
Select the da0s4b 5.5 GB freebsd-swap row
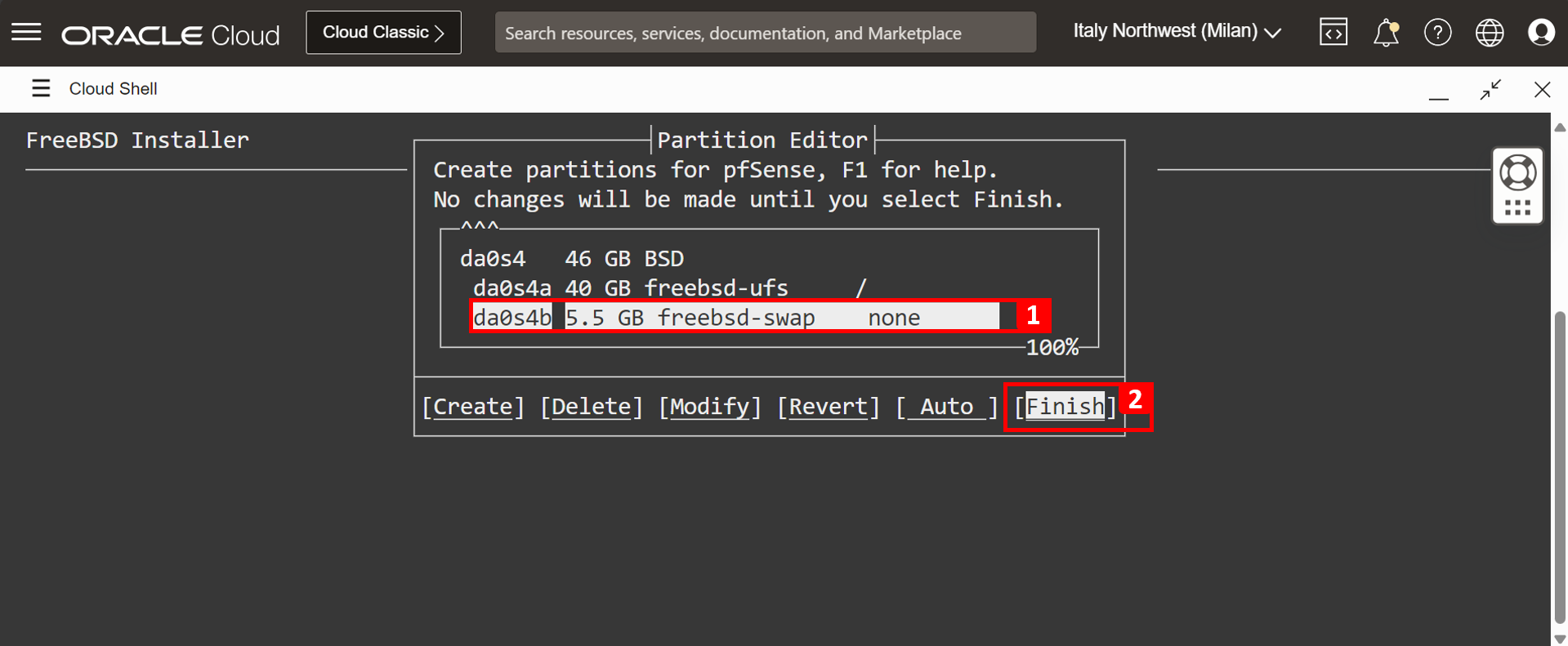[x=735, y=317]
